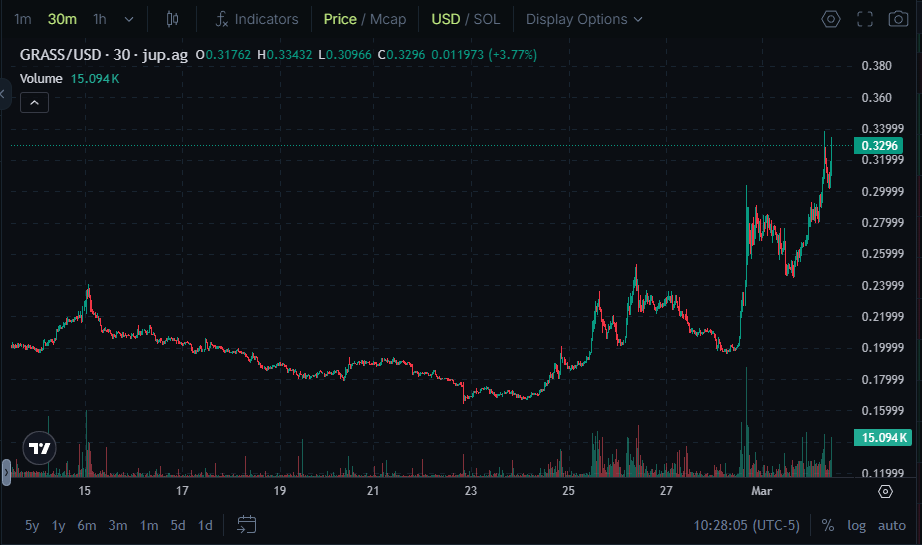
Task: Open the Indicators menu
Action: coord(257,19)
